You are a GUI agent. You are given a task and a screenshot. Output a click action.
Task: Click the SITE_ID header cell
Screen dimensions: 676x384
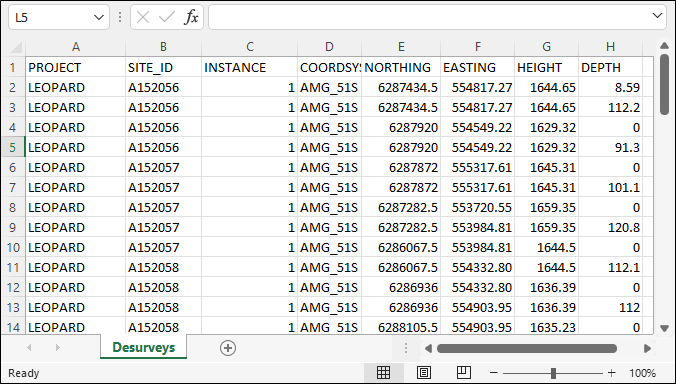click(x=163, y=68)
